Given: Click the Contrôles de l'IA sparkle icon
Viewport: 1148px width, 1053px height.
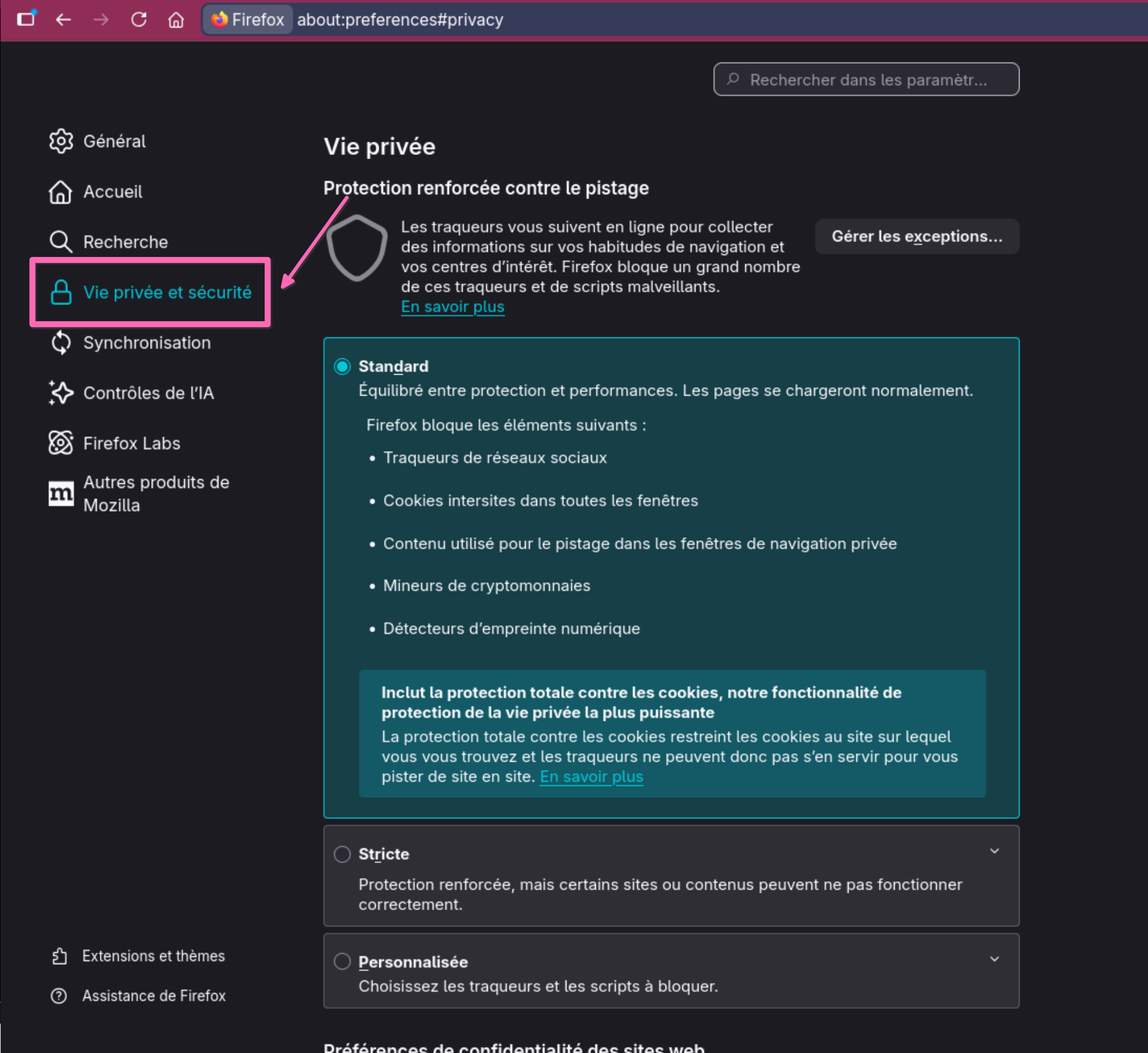Looking at the screenshot, I should coord(60,393).
